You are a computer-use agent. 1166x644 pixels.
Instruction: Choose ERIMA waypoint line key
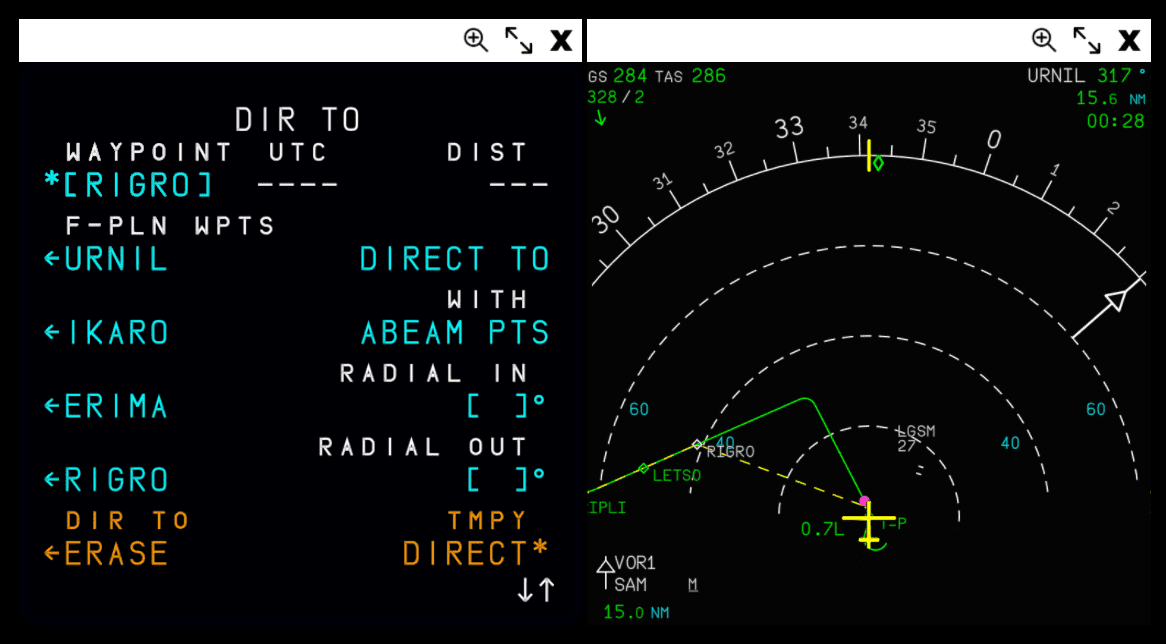[x=106, y=407]
